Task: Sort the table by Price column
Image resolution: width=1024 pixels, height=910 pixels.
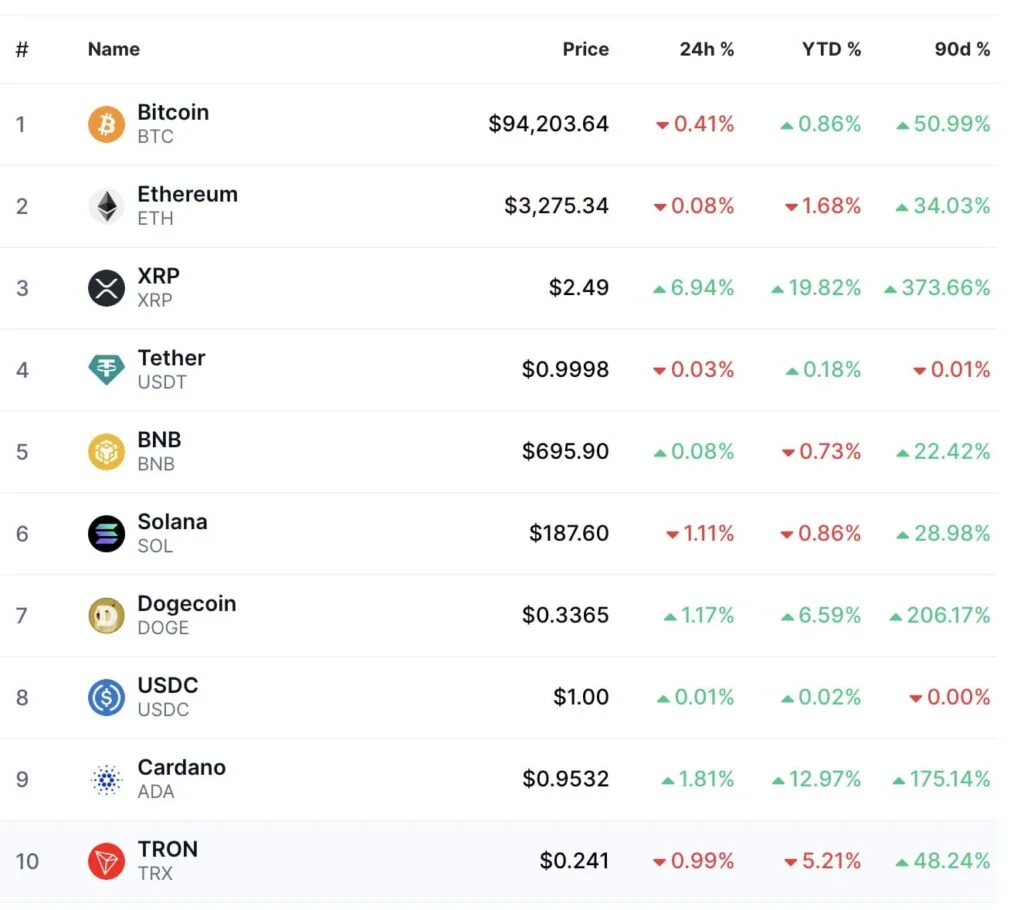Action: pos(585,49)
